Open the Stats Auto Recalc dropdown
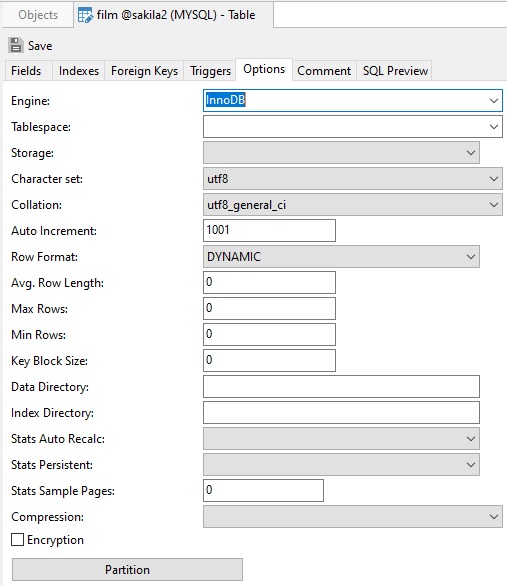 click(341, 438)
